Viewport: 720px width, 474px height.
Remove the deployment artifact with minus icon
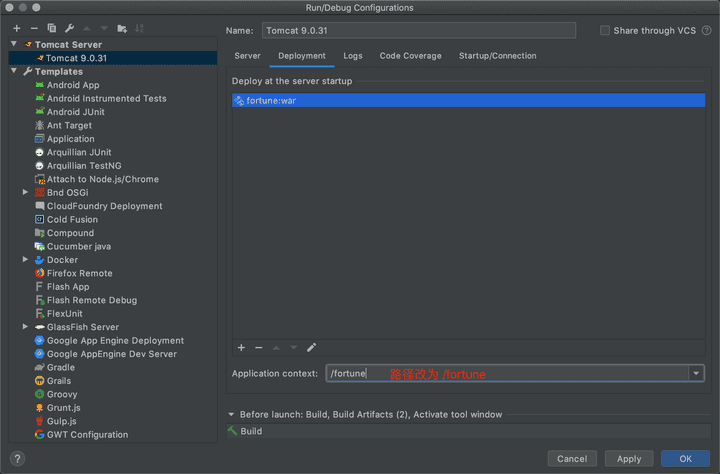258,348
